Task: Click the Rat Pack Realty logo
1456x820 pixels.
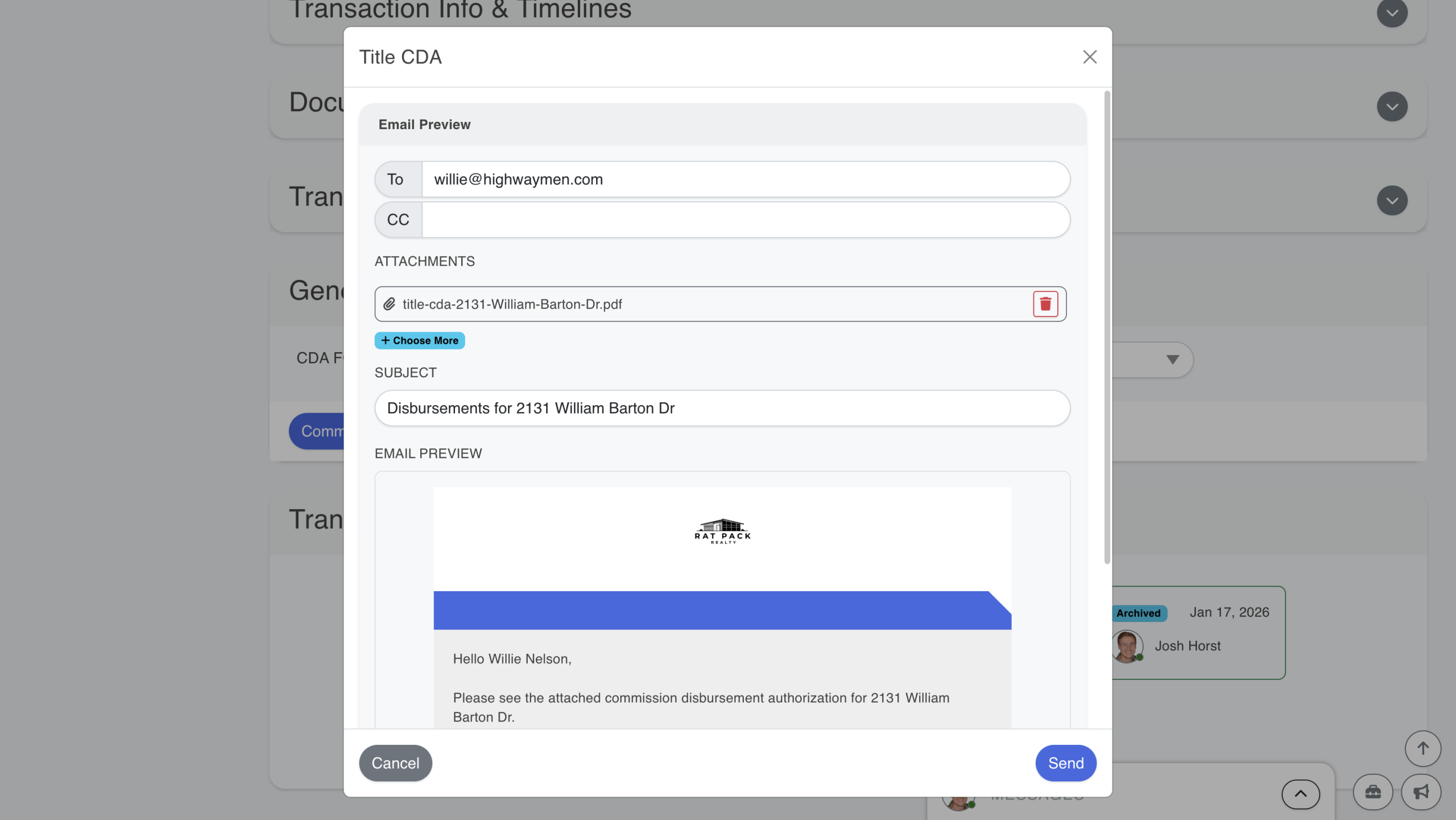Action: pyautogui.click(x=722, y=531)
